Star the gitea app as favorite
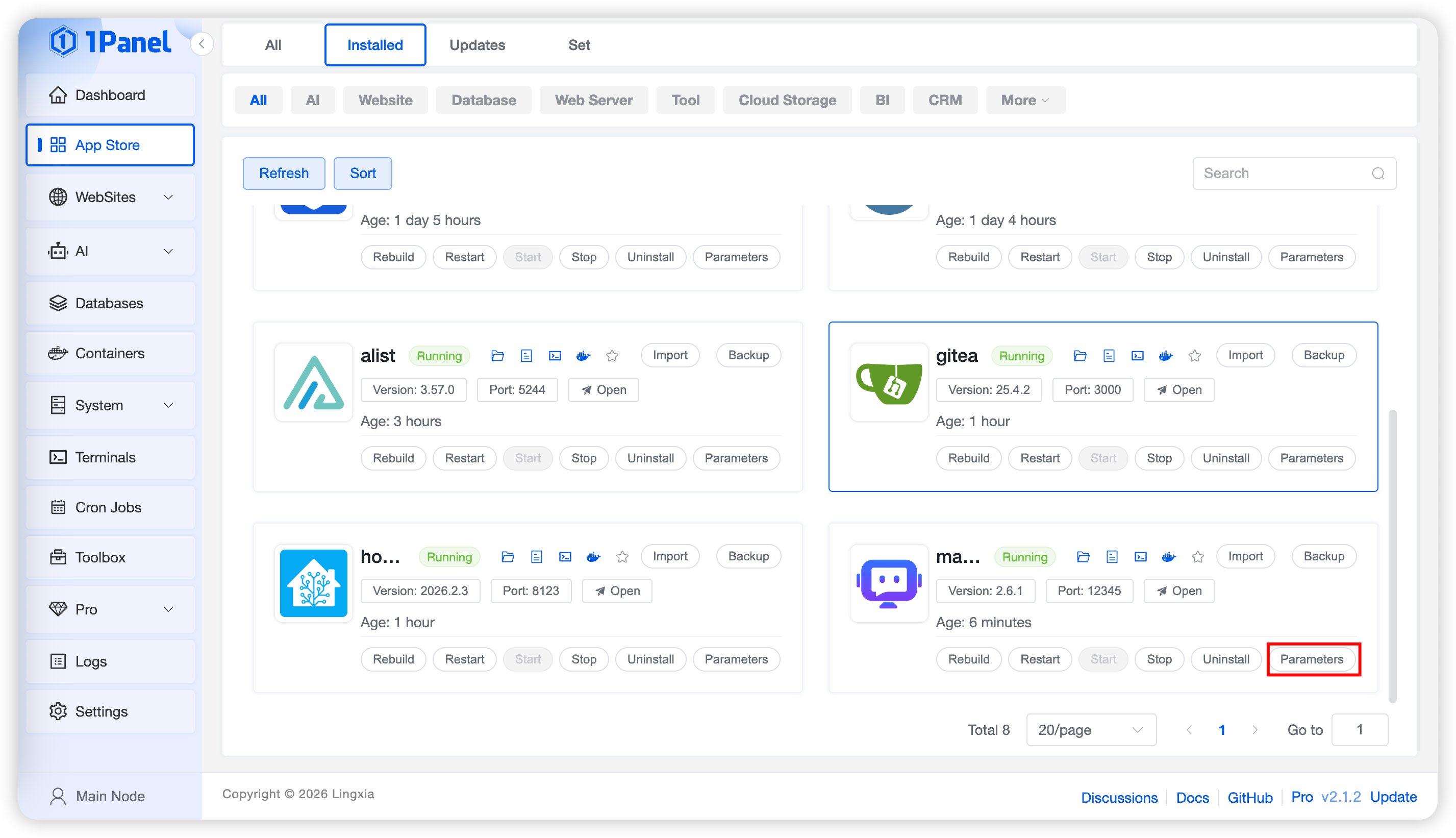Screen dimensions: 1456x838 point(1195,356)
